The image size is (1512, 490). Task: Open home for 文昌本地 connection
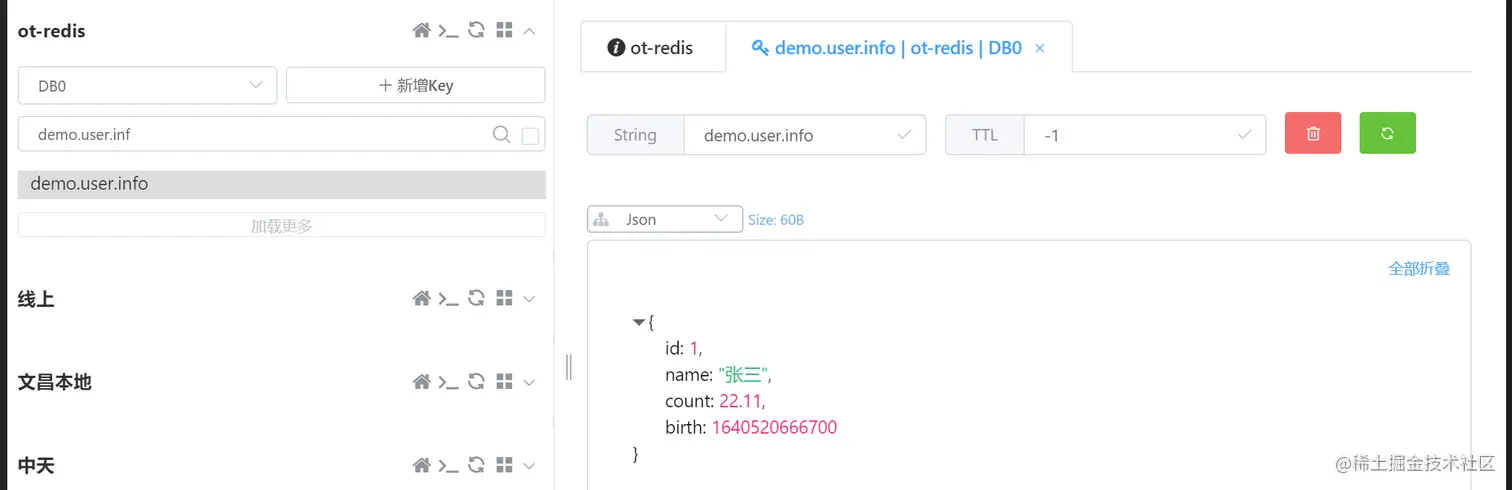[x=421, y=382]
